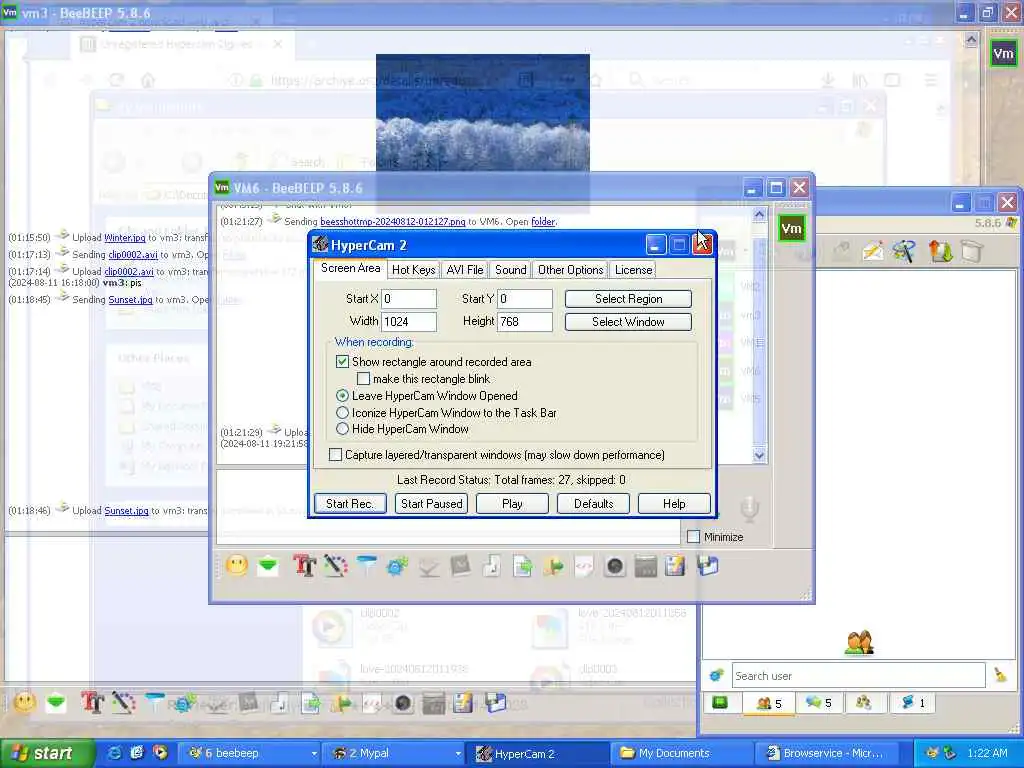Click Select Region button

tap(628, 298)
